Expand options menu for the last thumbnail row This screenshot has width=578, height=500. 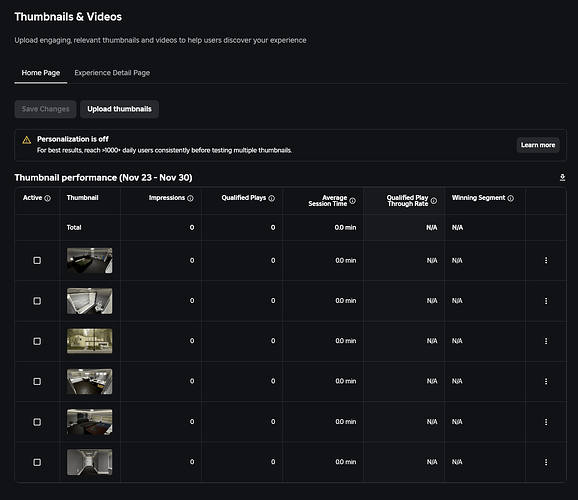[x=546, y=462]
